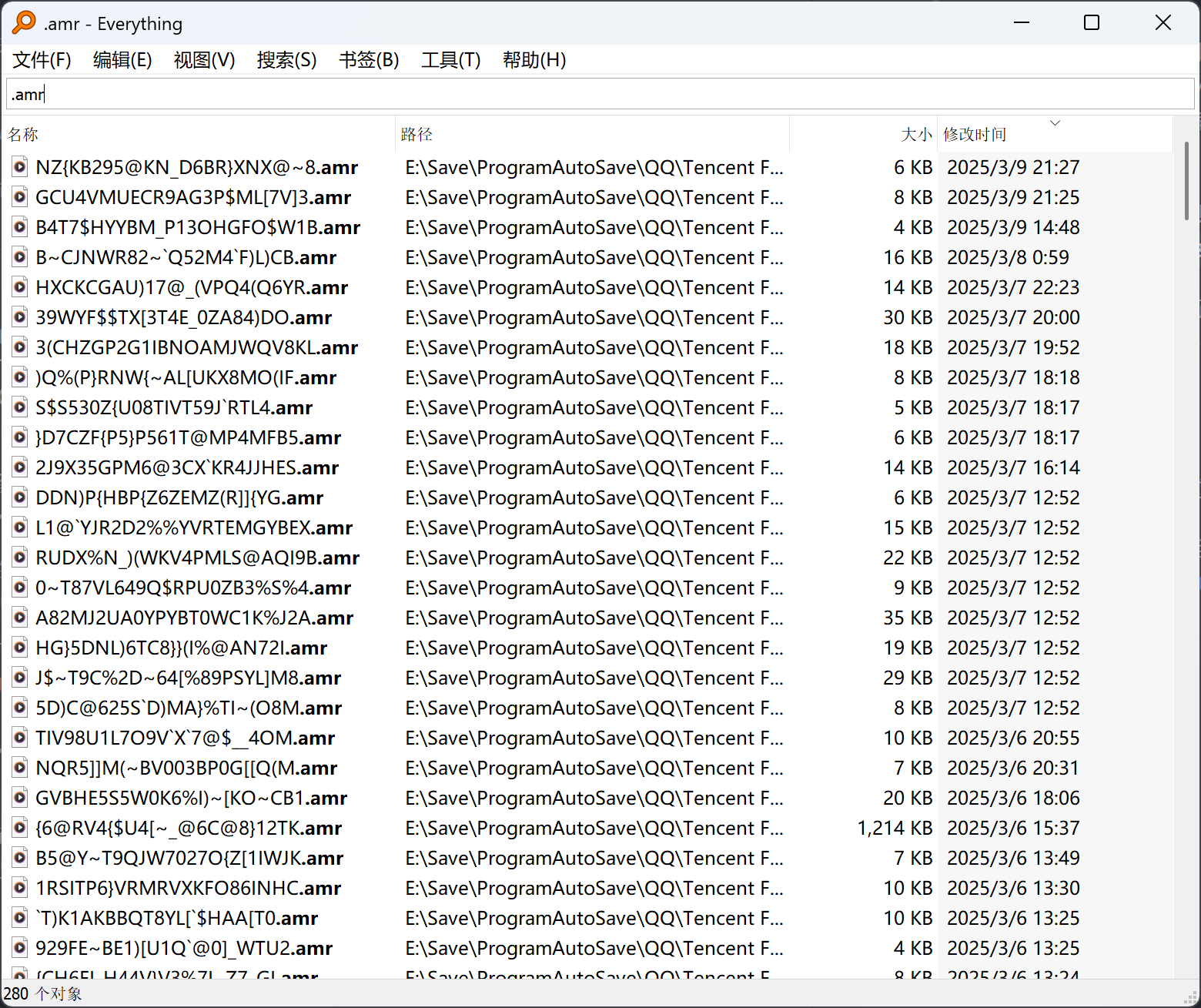Click path cell of B4T7$HYYBM_P13OHGFO$W1B.amr row
The height and width of the screenshot is (1008, 1201).
click(x=594, y=227)
